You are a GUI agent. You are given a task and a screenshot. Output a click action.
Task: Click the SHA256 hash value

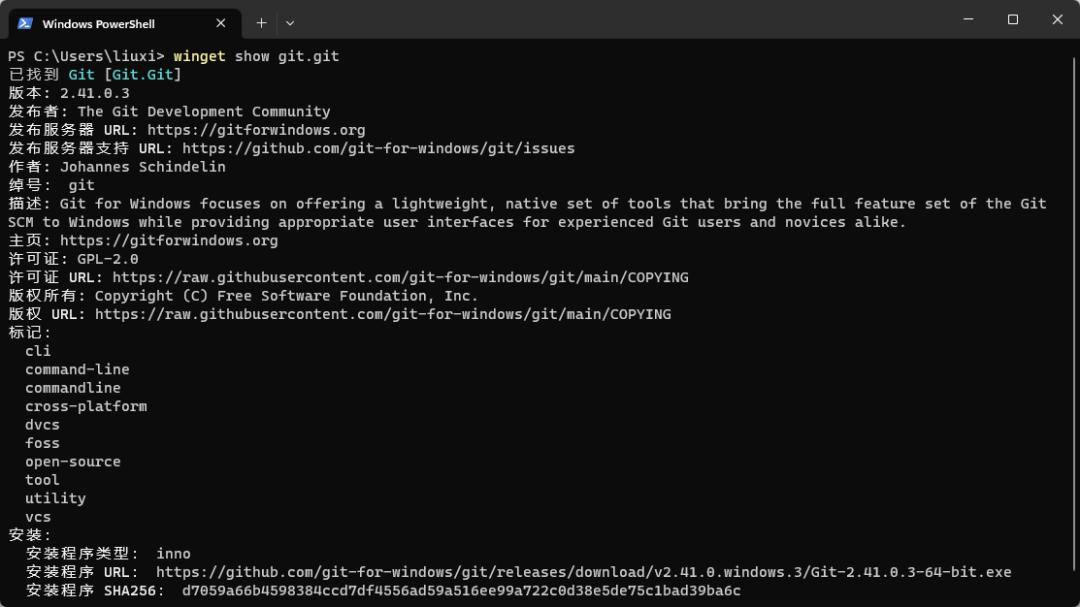point(461,591)
